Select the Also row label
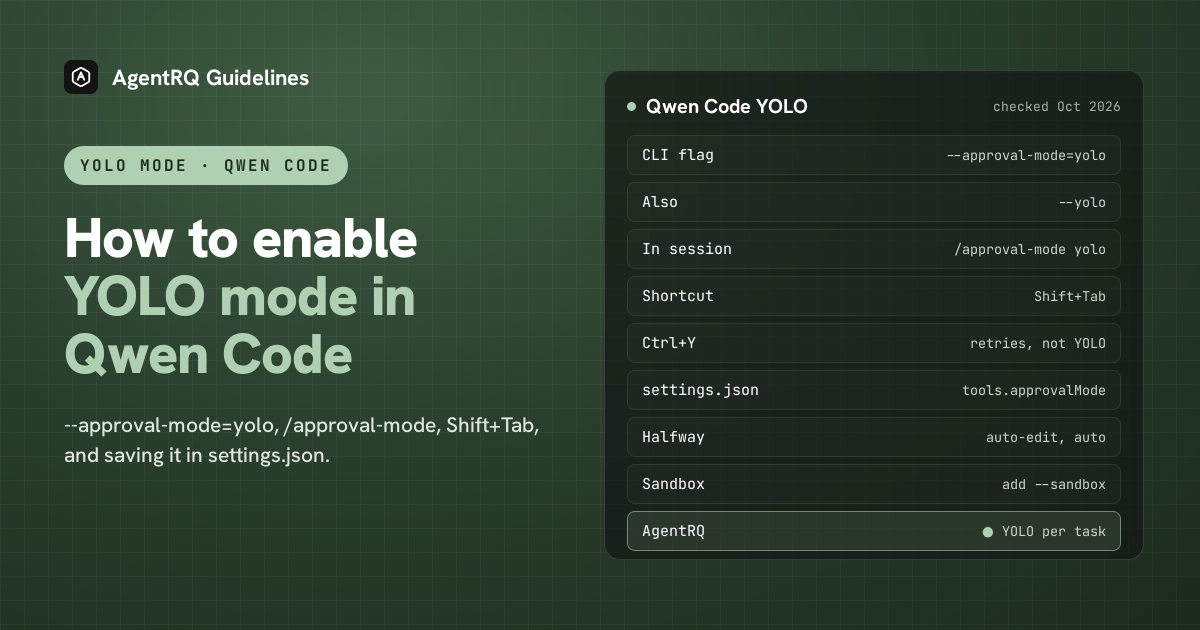Viewport: 1200px width, 630px height. [x=660, y=202]
